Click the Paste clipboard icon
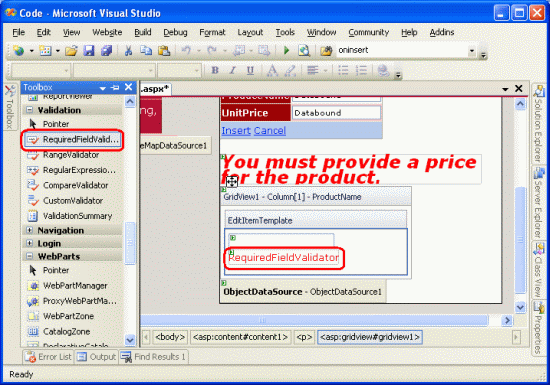 (164, 51)
